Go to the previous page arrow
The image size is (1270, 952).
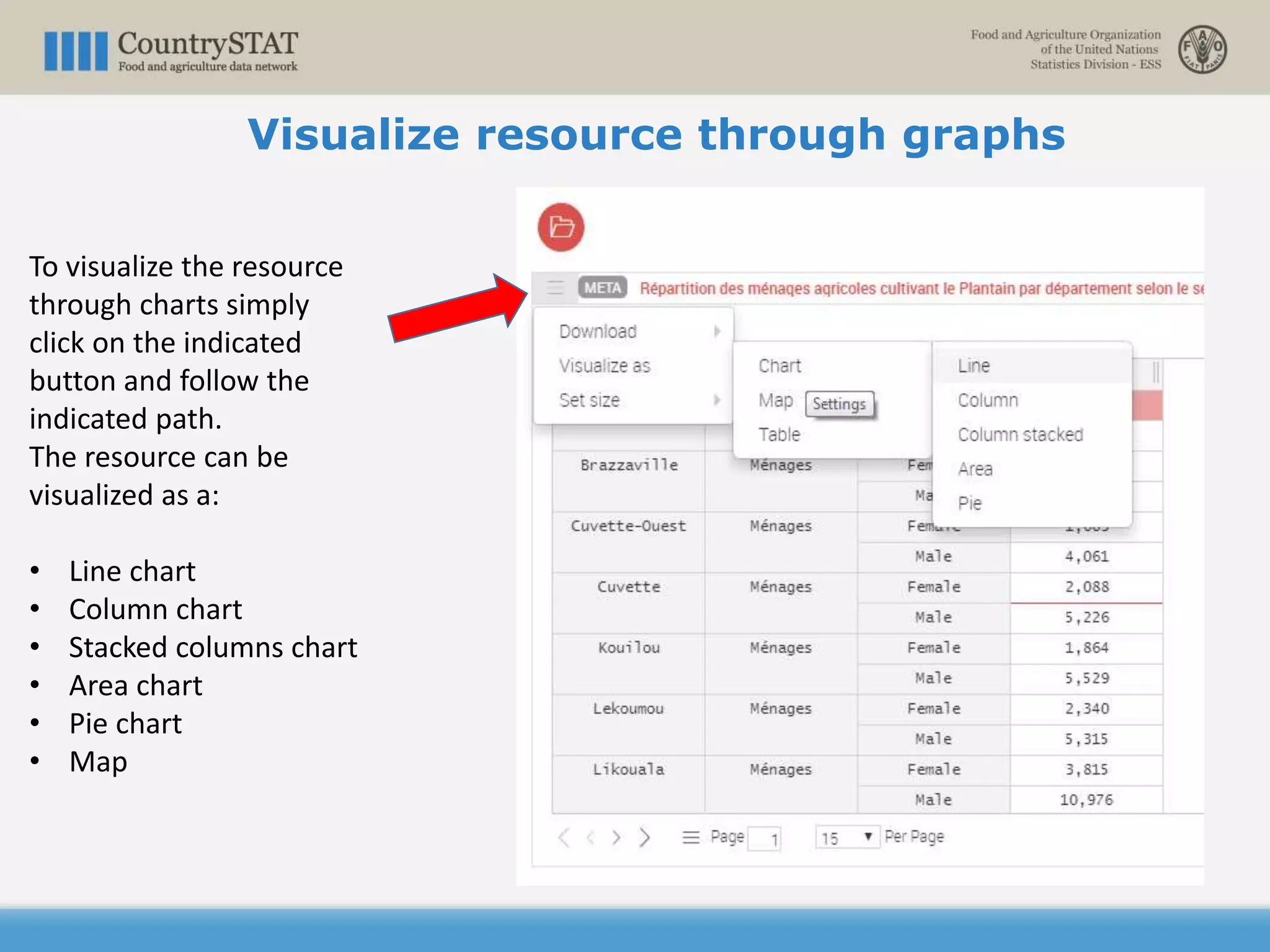[x=590, y=837]
